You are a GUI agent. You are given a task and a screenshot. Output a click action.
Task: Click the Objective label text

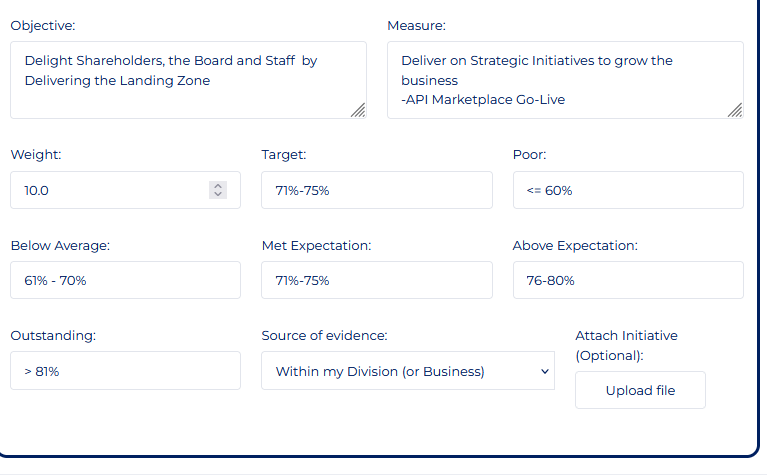point(42,25)
